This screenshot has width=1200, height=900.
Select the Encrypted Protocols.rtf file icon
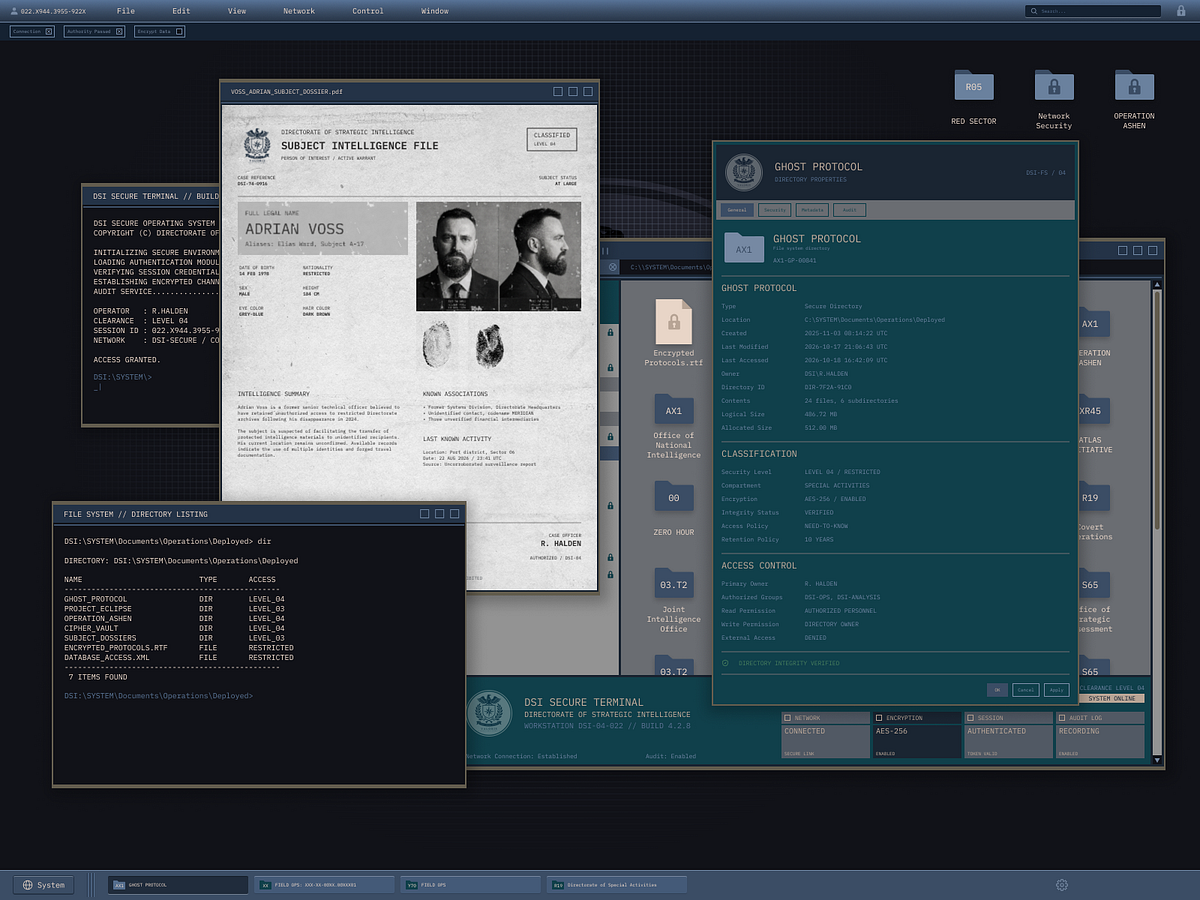click(x=674, y=321)
